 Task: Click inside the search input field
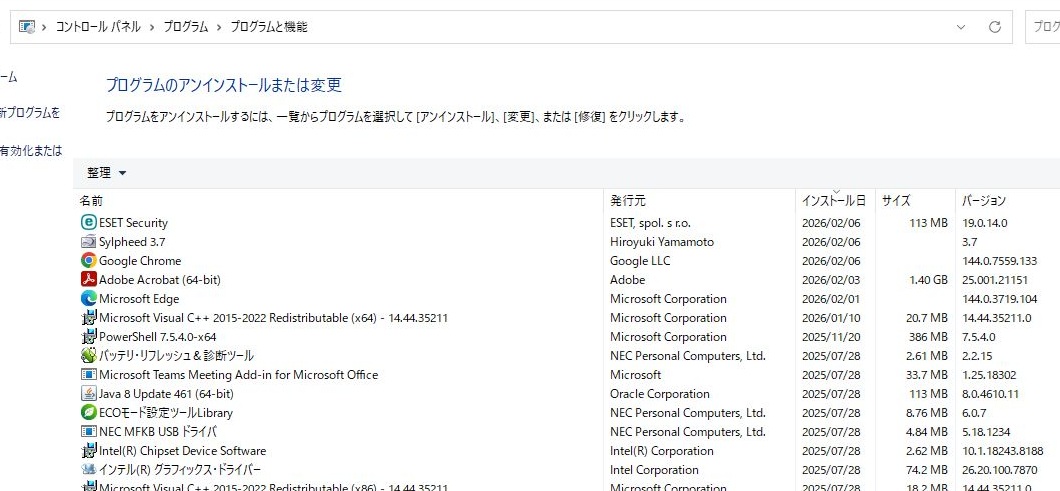[x=1045, y=27]
